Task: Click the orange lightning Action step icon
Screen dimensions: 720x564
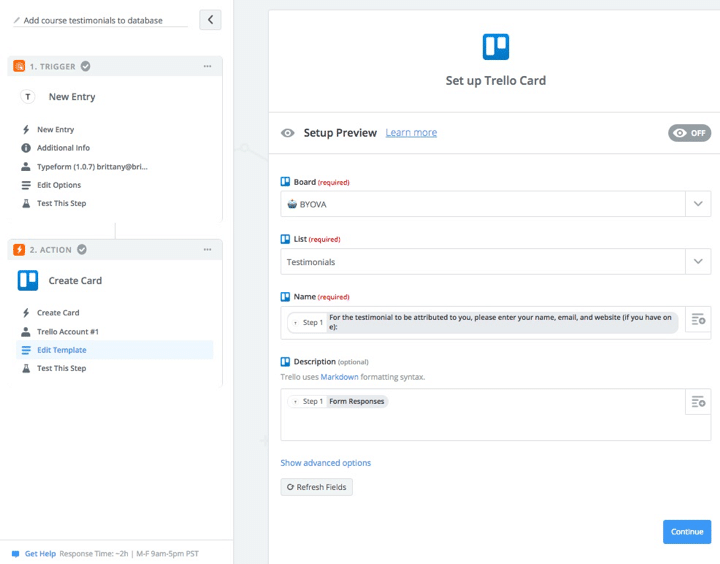Action: pyautogui.click(x=19, y=249)
